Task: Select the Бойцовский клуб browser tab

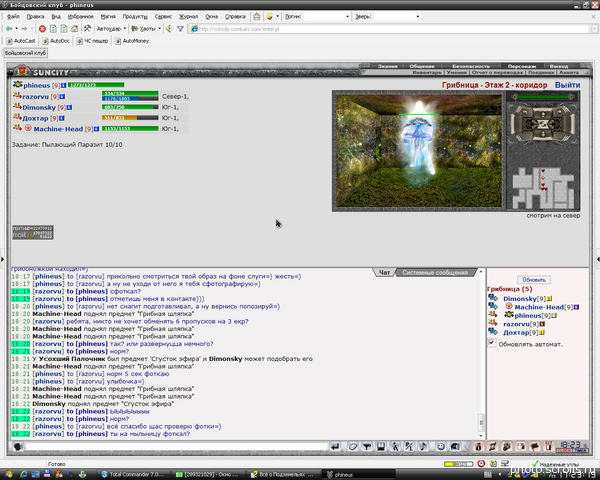Action: pyautogui.click(x=25, y=53)
